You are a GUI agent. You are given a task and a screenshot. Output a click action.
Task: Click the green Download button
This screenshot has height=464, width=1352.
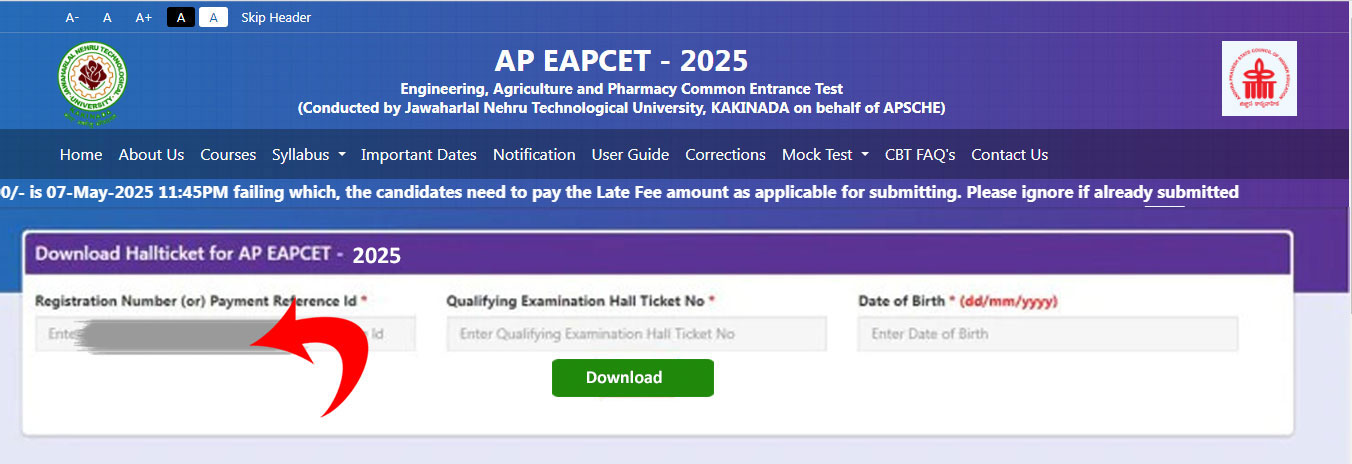(x=633, y=378)
